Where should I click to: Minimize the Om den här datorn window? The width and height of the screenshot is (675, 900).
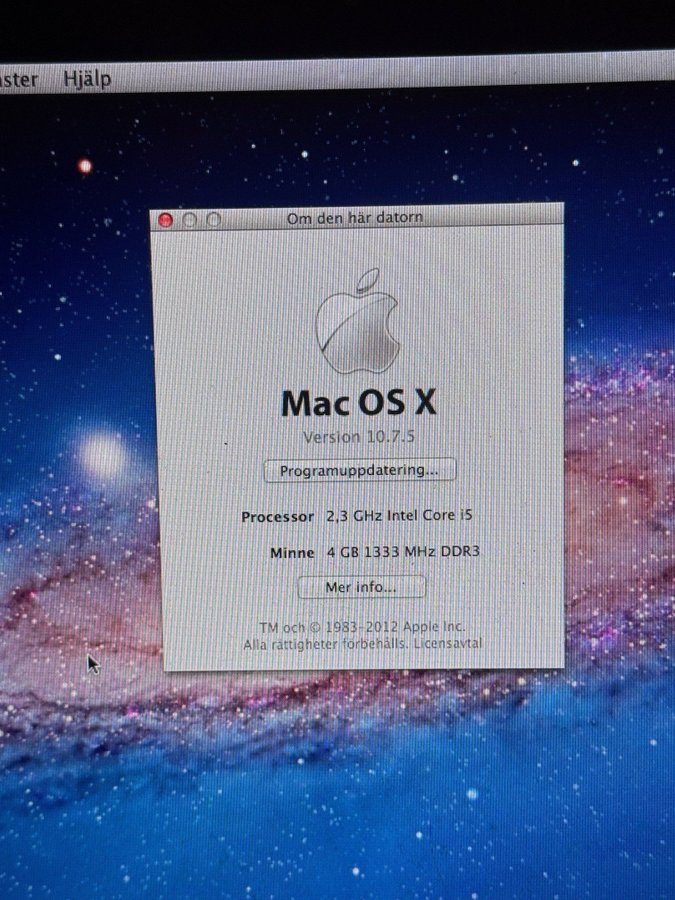[x=189, y=220]
